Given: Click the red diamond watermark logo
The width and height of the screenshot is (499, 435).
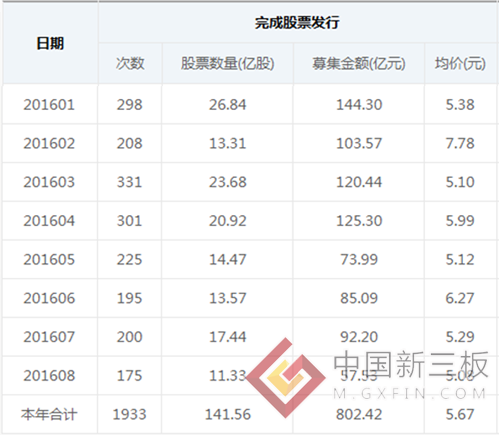Looking at the screenshot, I should pyautogui.click(x=286, y=378).
